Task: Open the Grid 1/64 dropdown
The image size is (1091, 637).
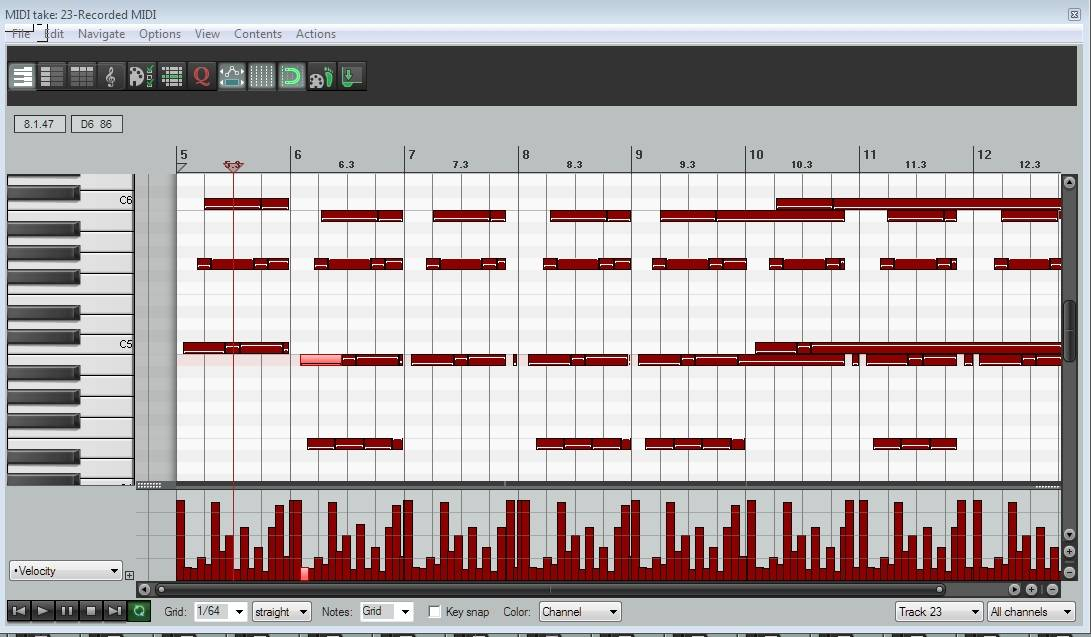Action: coord(221,611)
